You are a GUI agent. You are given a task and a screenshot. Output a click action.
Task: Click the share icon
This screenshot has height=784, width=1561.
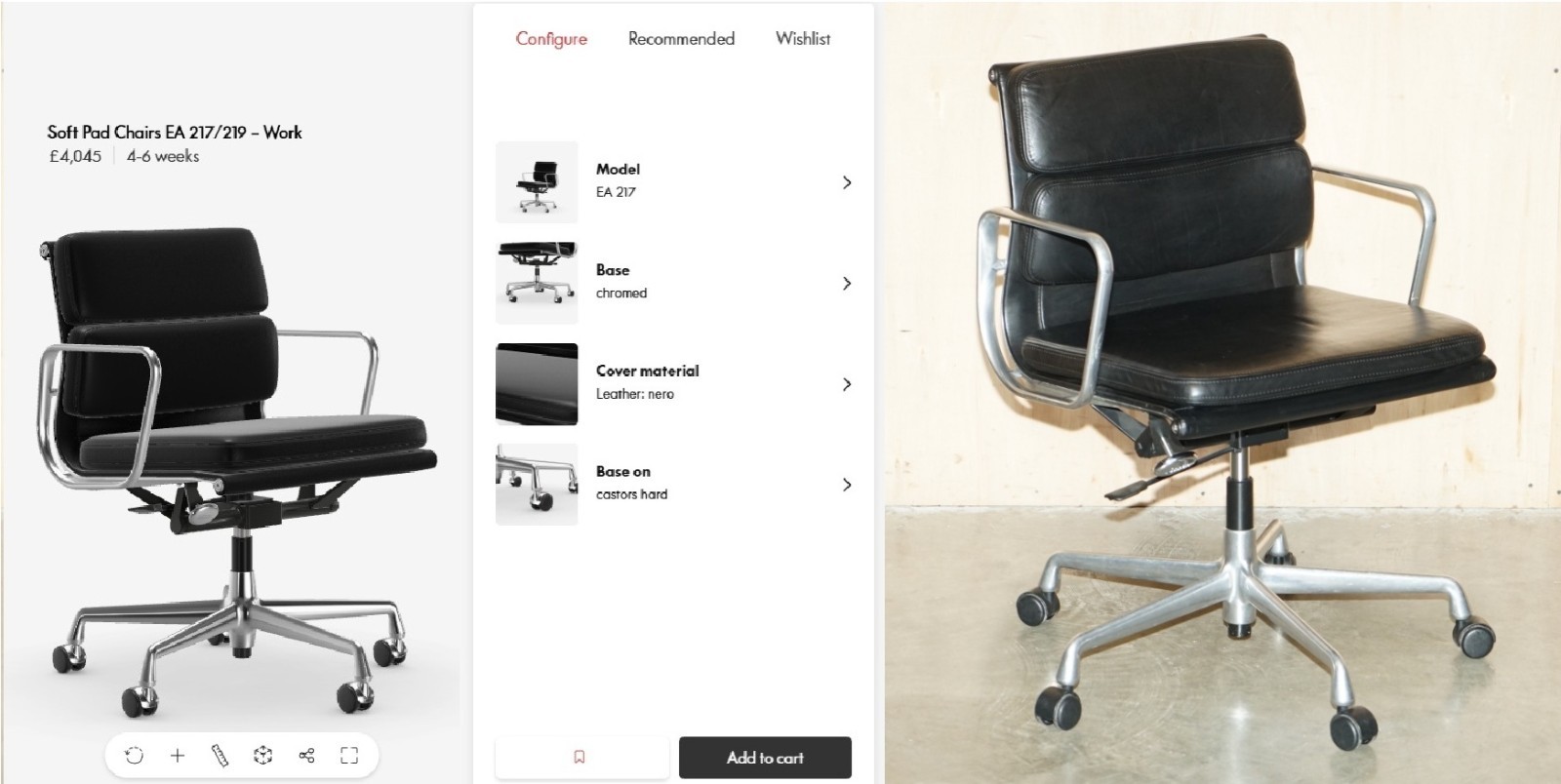(x=306, y=756)
